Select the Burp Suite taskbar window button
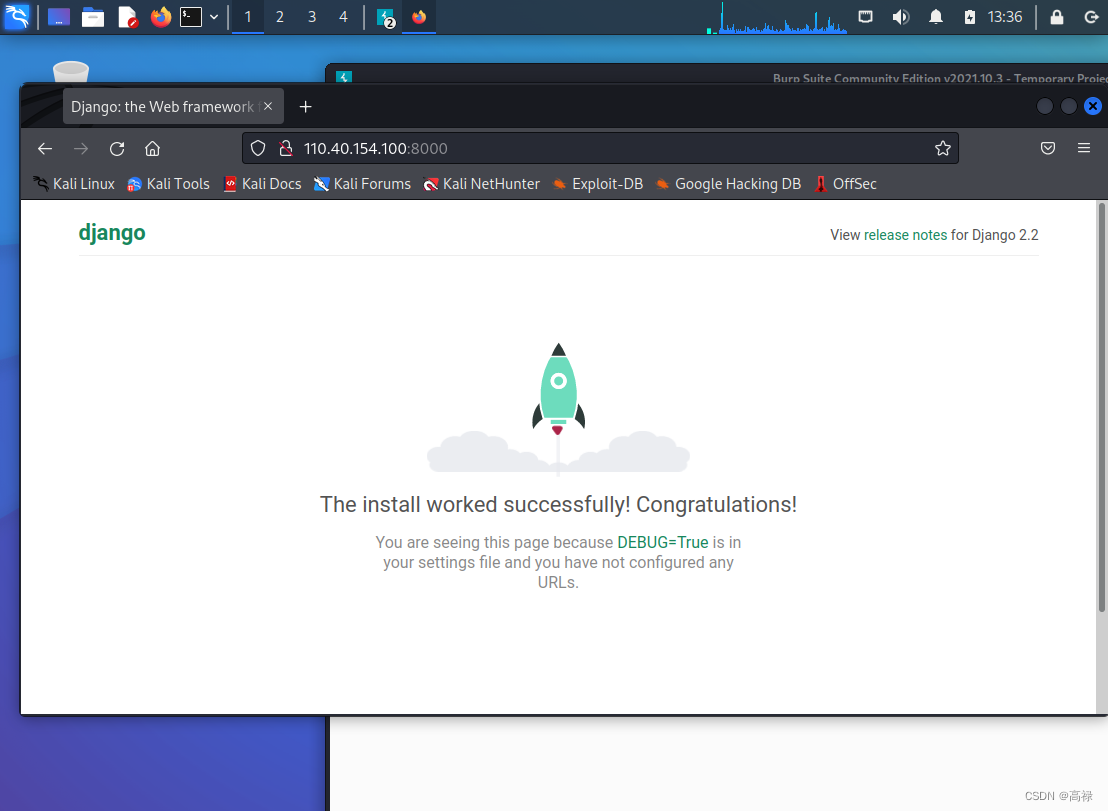 (386, 17)
